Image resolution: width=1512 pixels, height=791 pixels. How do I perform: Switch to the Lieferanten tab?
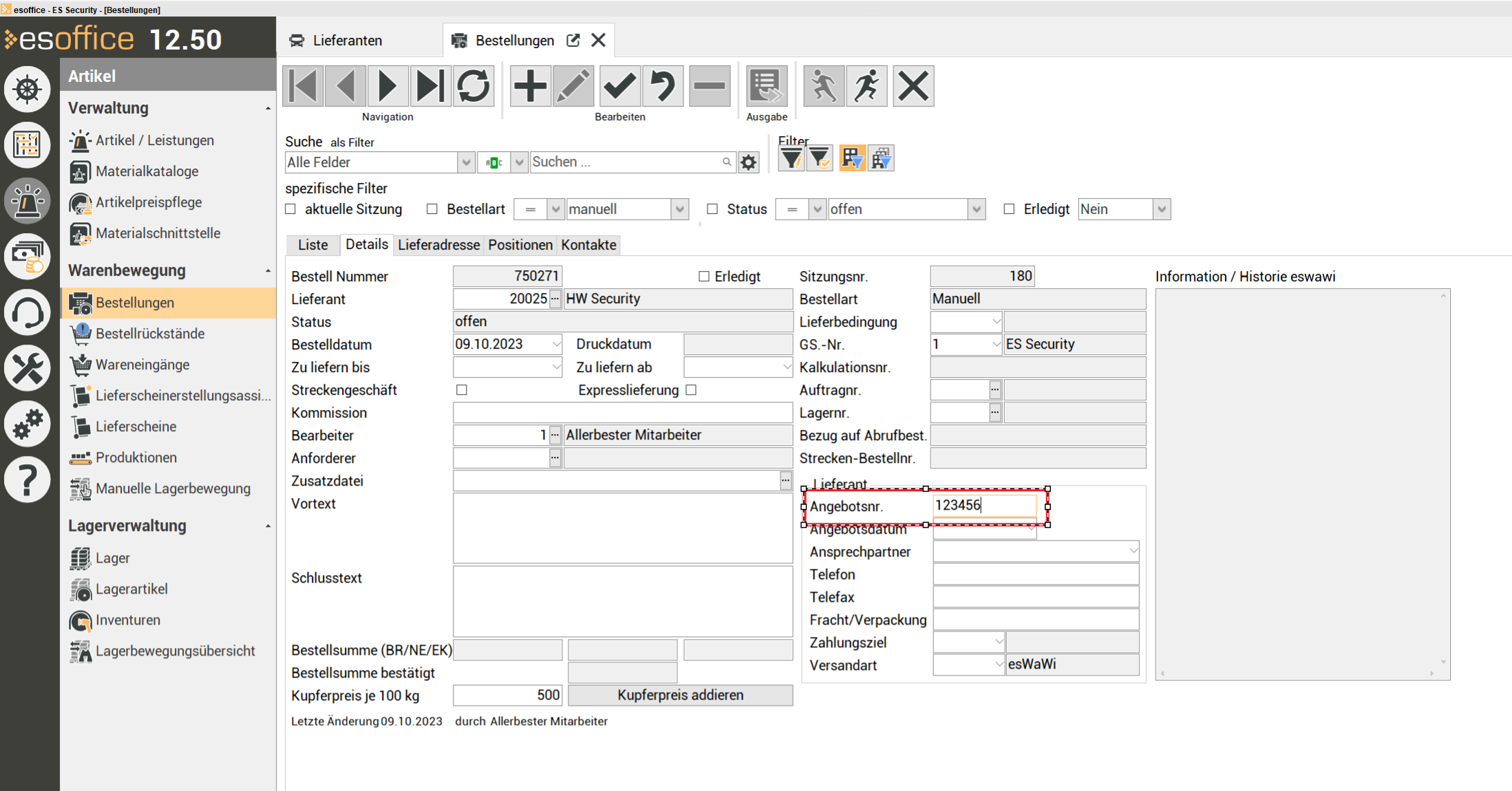click(x=346, y=41)
